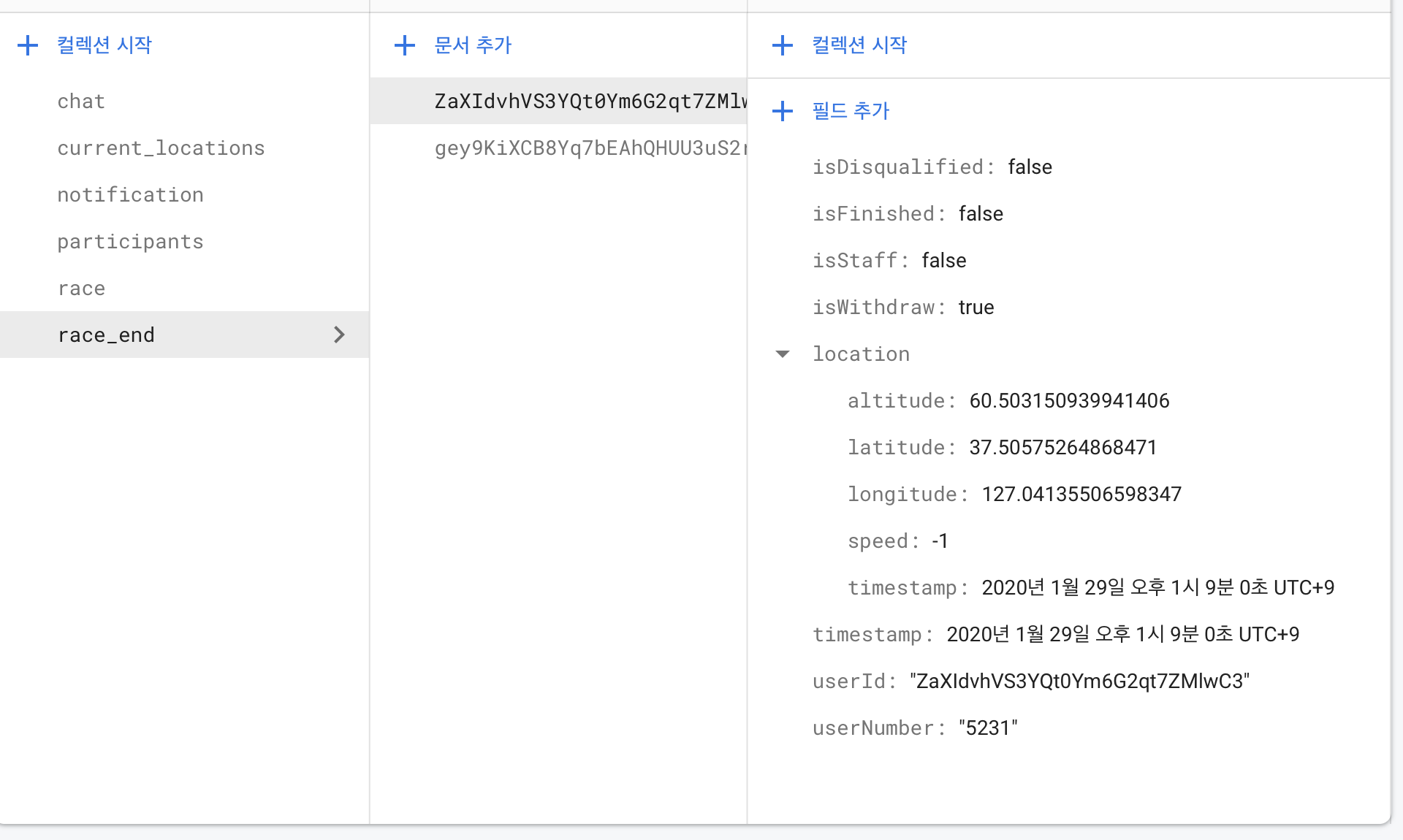Click the altitude value field
1403x840 pixels.
click(x=1069, y=401)
